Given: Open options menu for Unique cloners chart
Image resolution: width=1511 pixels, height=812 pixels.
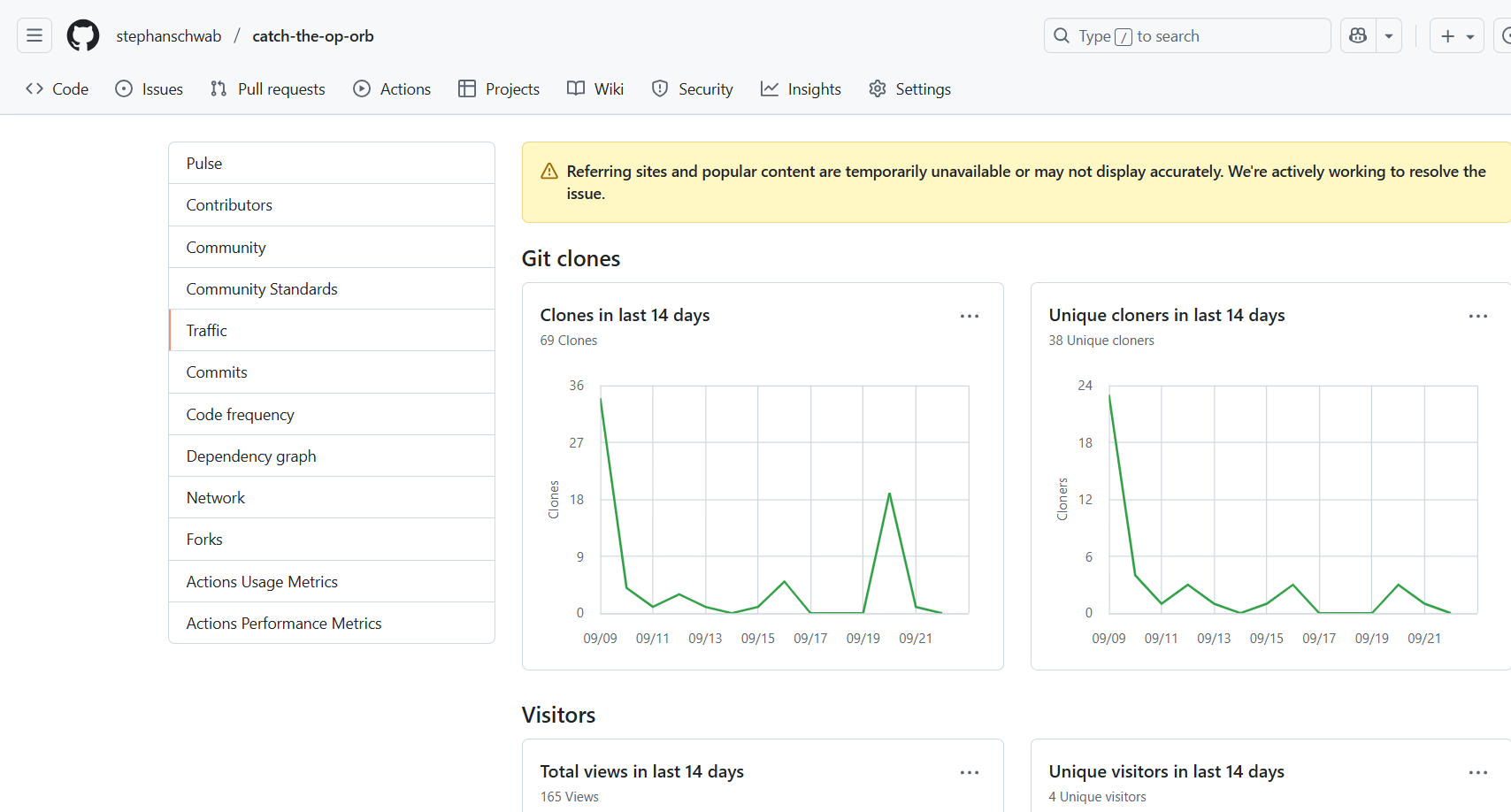Looking at the screenshot, I should (x=1477, y=317).
